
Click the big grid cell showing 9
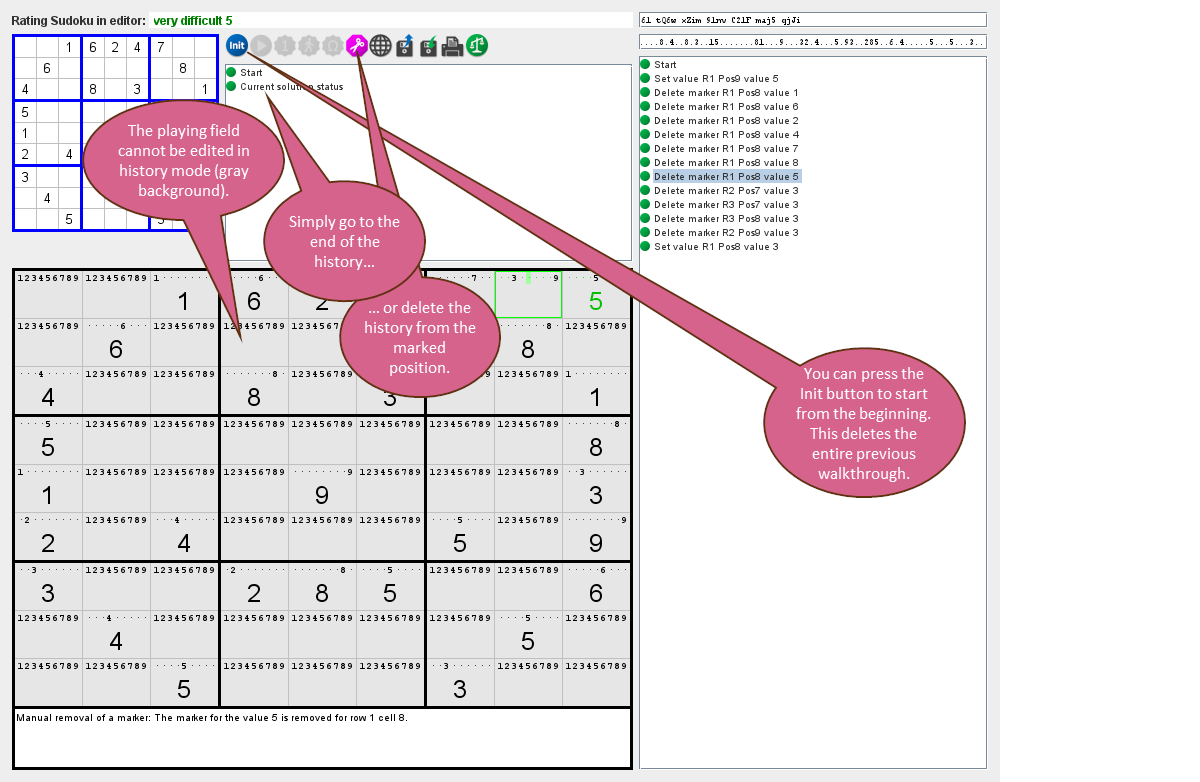[322, 490]
